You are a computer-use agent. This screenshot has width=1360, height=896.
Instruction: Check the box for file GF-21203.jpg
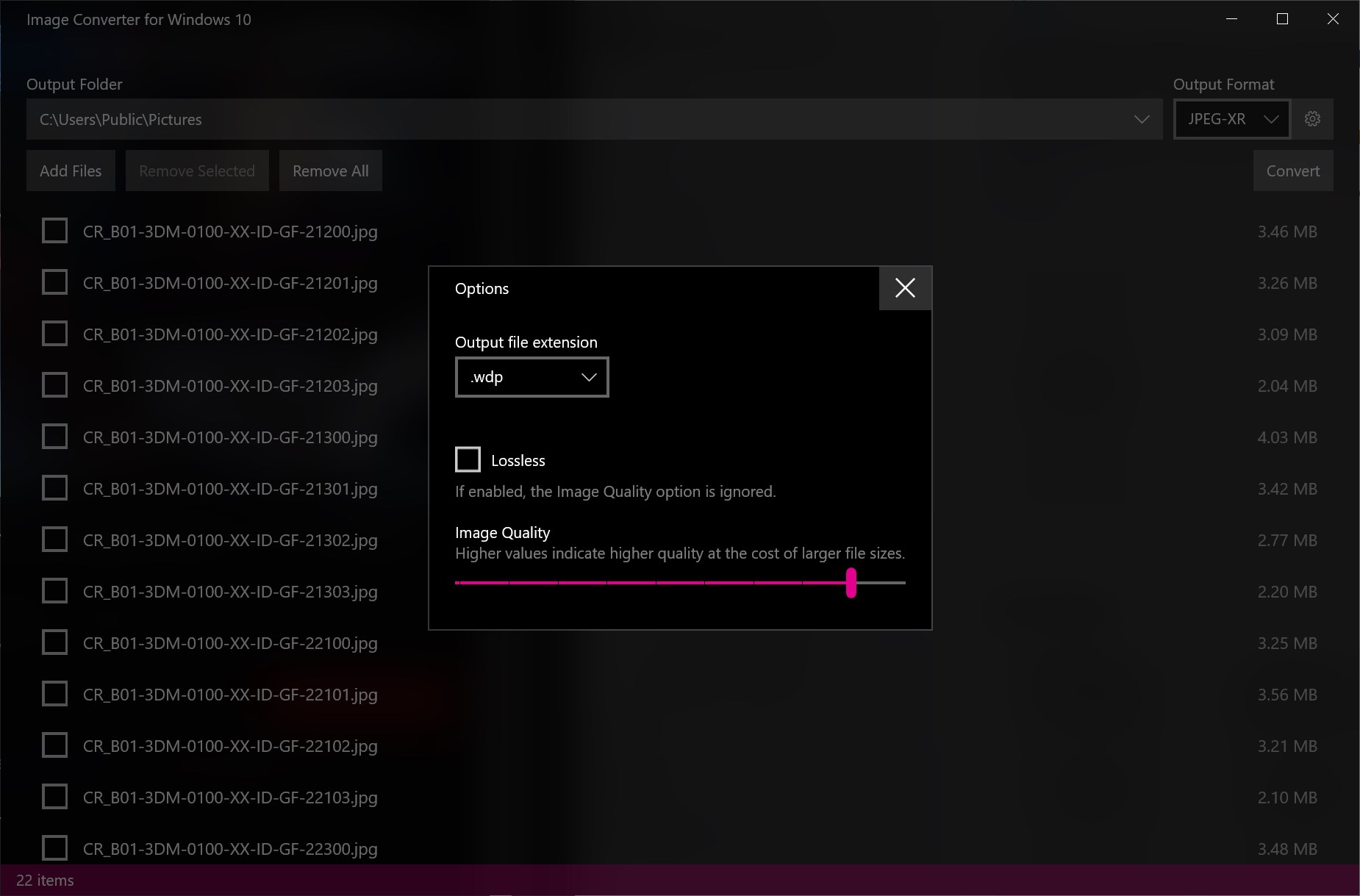pos(55,385)
